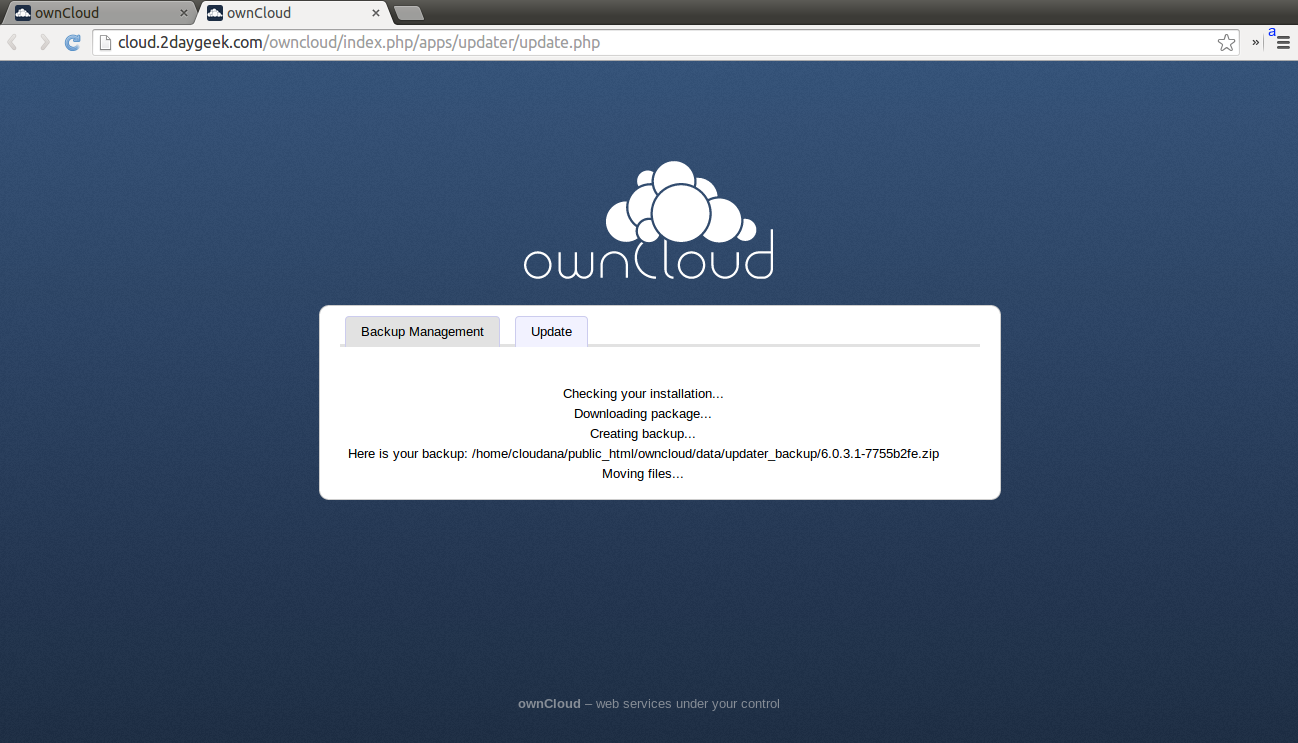1298x743 pixels.
Task: Click the browser back arrow
Action: pyautogui.click(x=14, y=42)
